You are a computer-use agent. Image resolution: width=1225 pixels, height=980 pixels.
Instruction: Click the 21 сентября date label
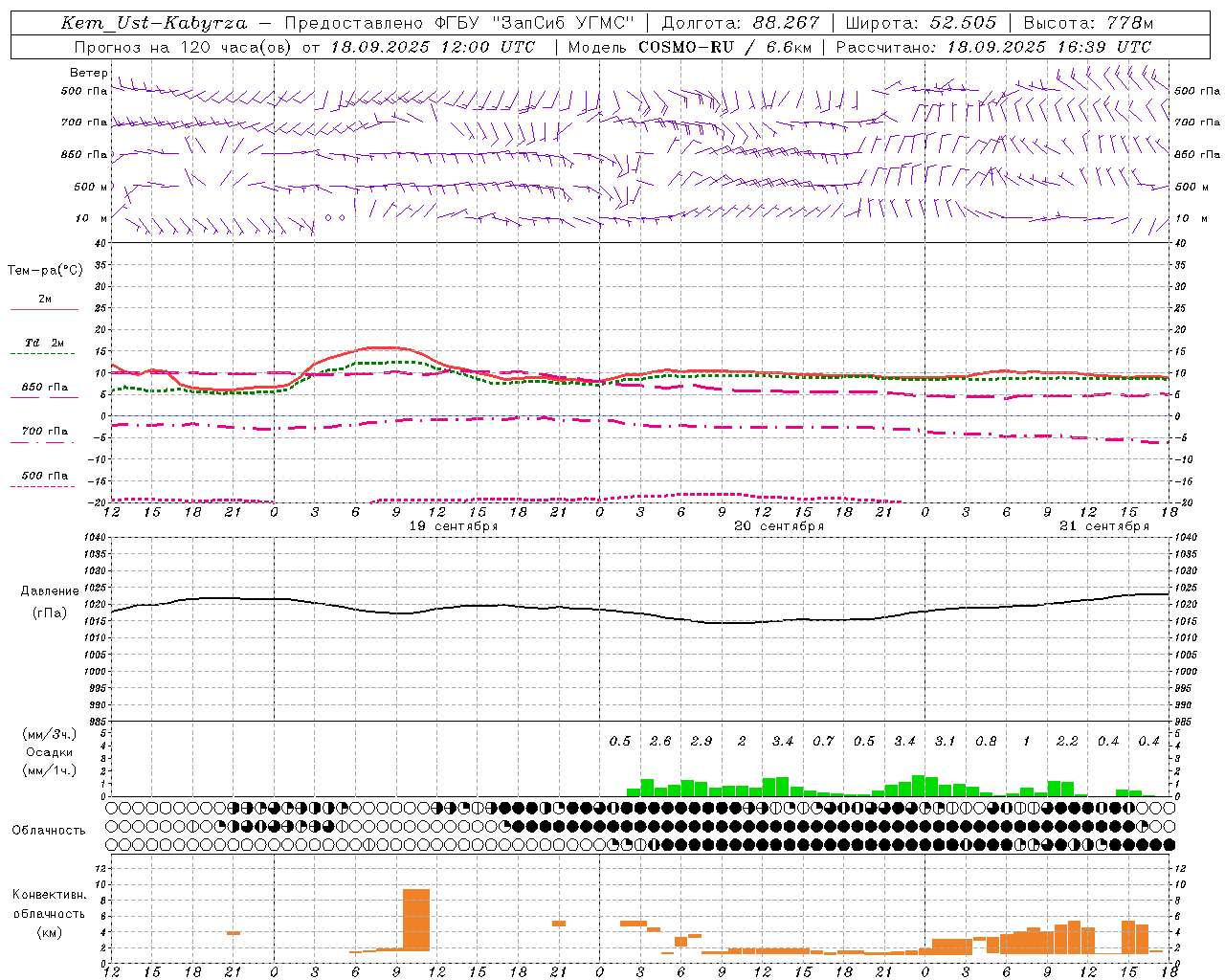[1104, 526]
